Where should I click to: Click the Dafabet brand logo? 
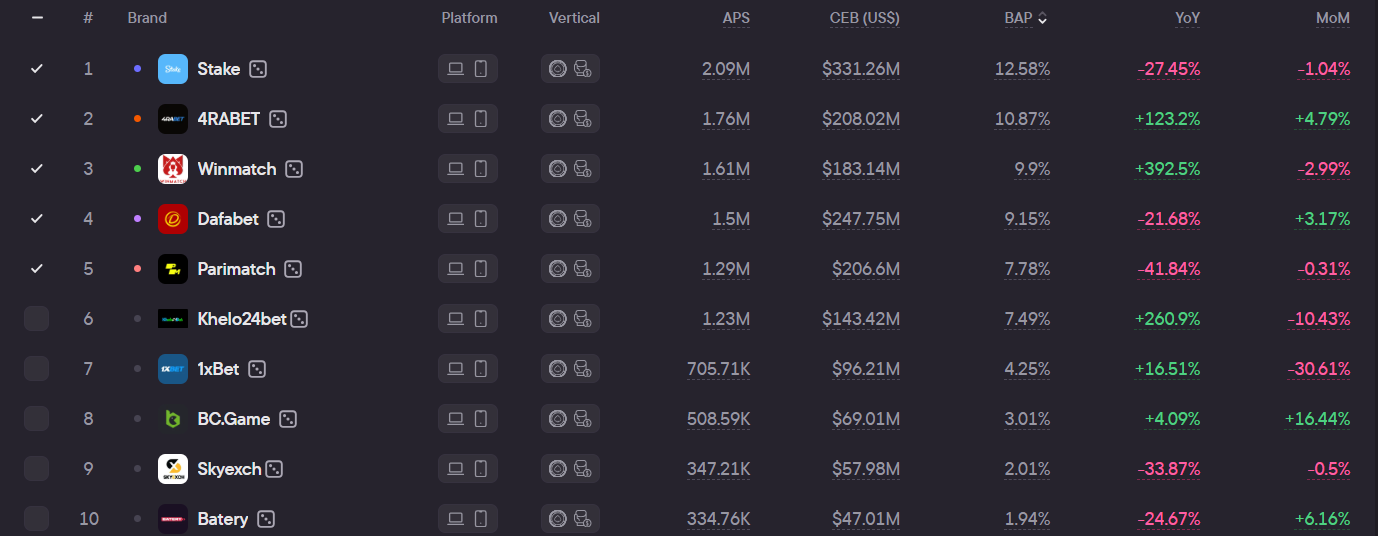tap(173, 219)
